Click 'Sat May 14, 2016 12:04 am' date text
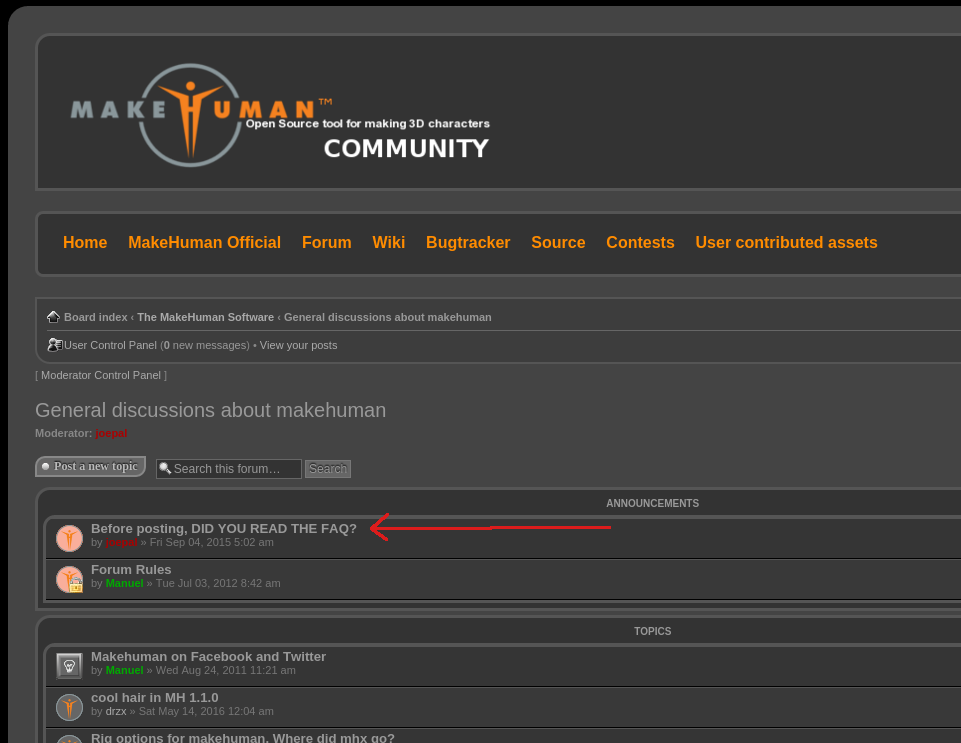Screen dimensions: 961x743 tap(206, 712)
